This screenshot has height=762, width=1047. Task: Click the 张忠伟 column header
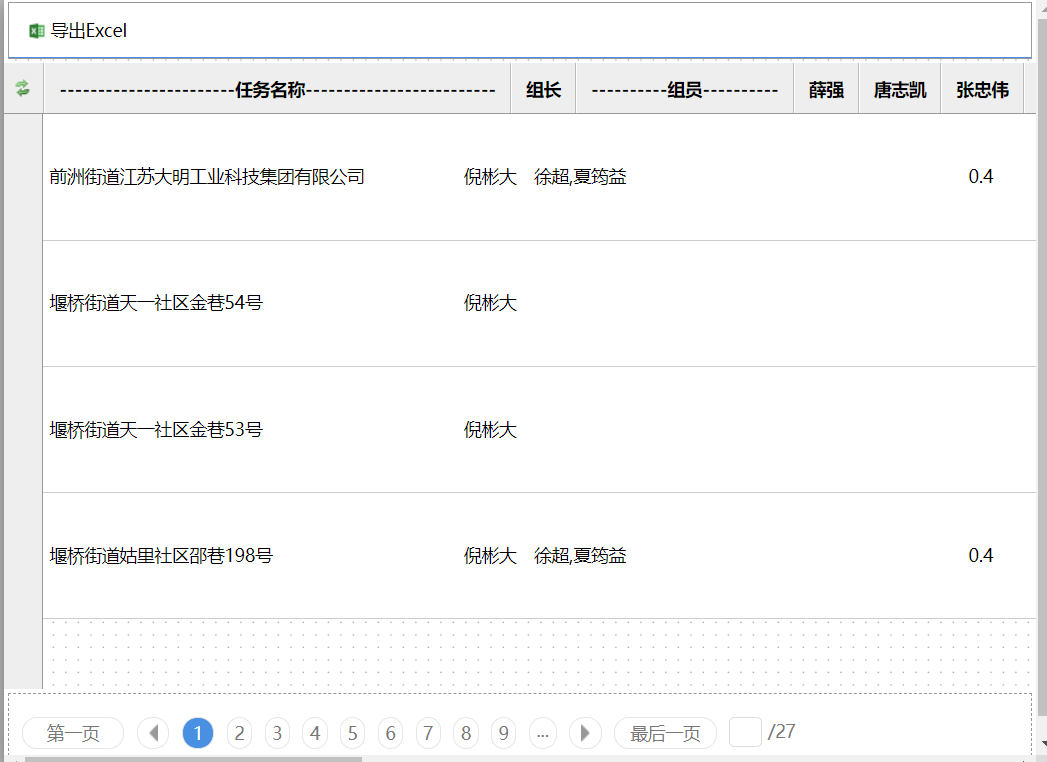point(982,90)
